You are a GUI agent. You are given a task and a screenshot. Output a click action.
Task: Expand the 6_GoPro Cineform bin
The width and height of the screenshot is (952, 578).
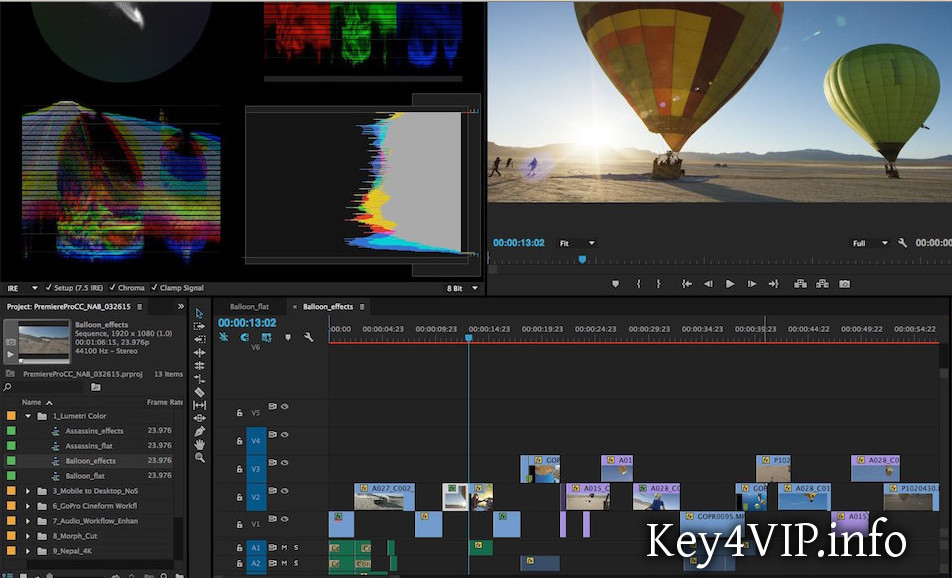(28, 506)
